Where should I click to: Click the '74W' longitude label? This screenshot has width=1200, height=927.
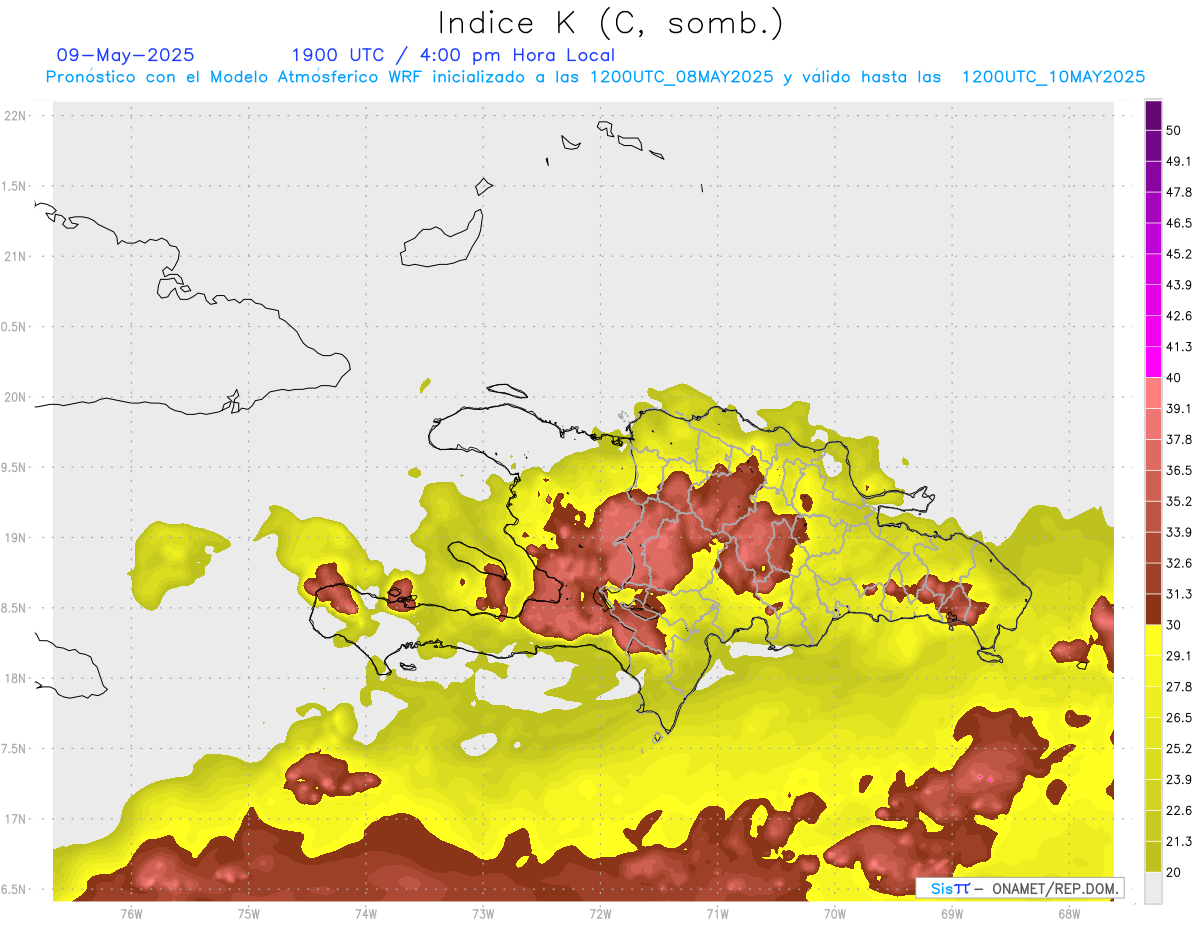pyautogui.click(x=366, y=914)
